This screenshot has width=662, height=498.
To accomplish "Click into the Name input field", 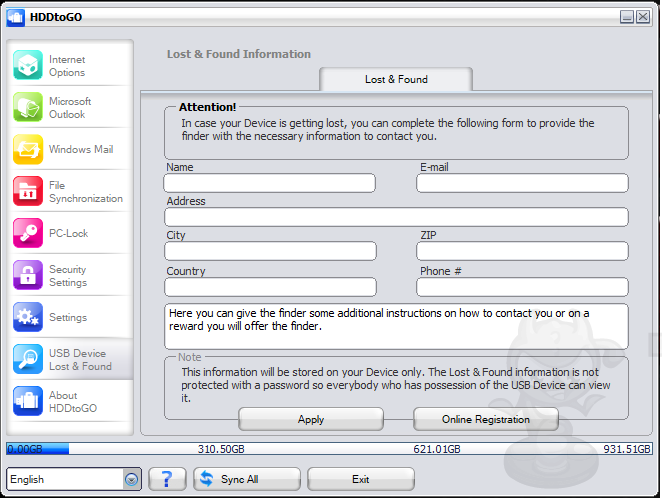I will tap(269, 183).
